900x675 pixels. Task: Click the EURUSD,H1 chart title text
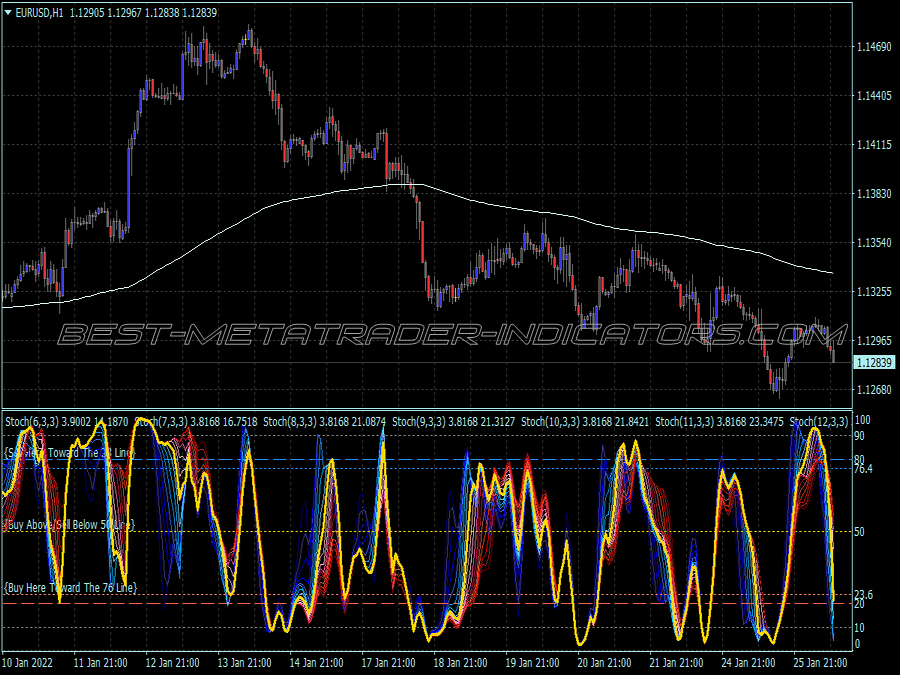pyautogui.click(x=39, y=13)
